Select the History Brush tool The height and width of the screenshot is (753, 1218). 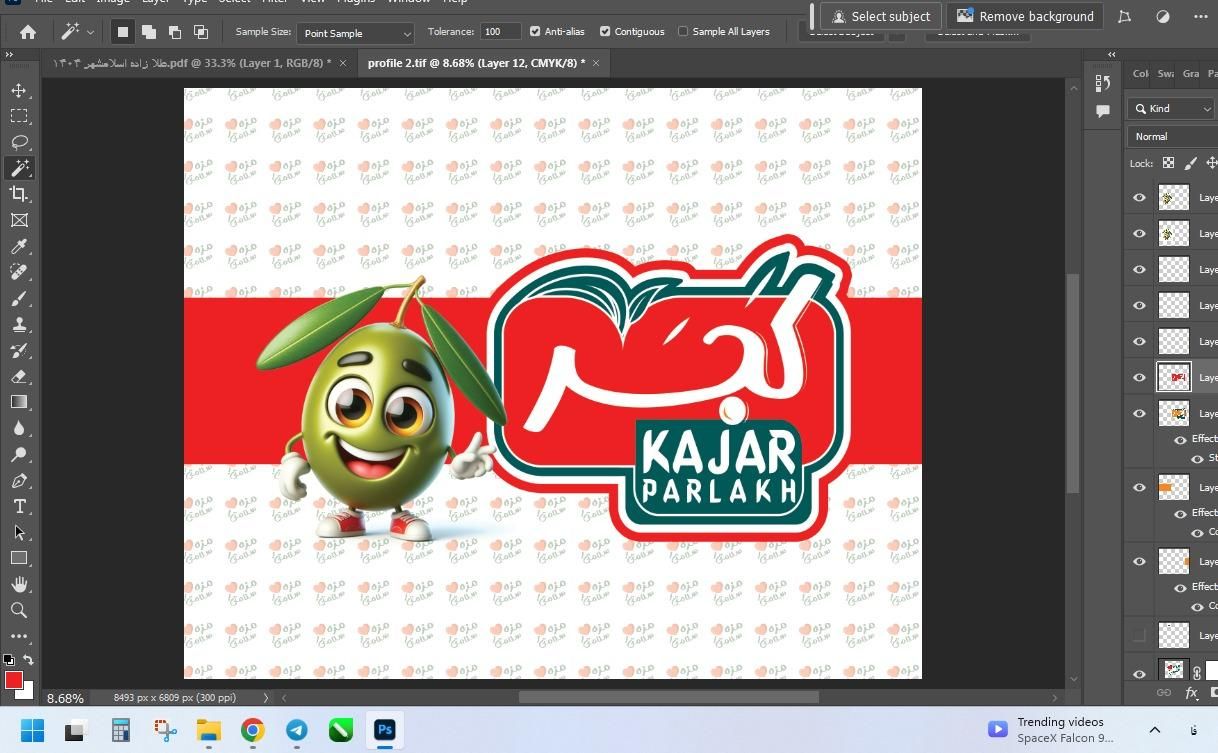pos(19,350)
